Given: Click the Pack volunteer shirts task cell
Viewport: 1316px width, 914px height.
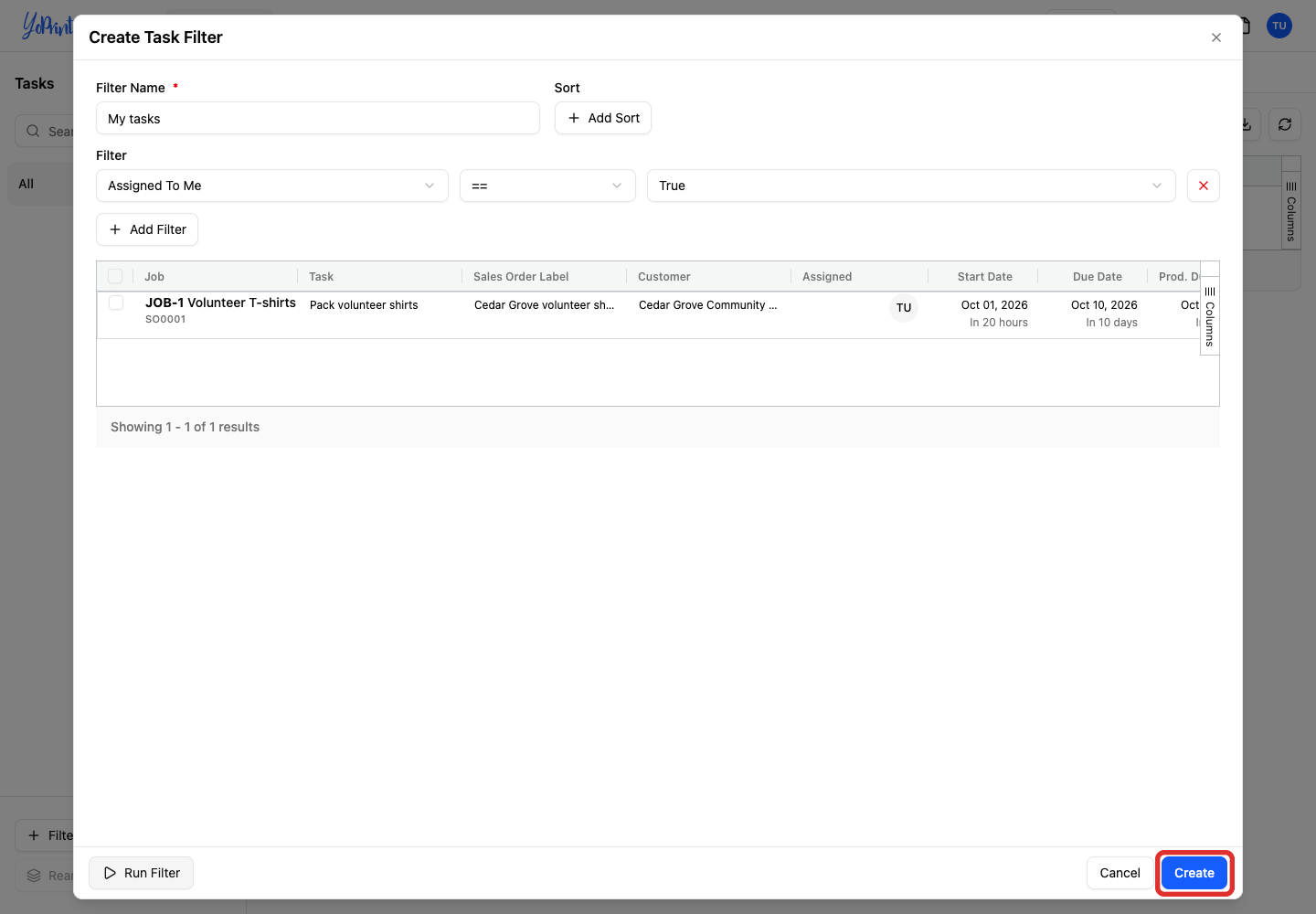Looking at the screenshot, I should (x=364, y=305).
